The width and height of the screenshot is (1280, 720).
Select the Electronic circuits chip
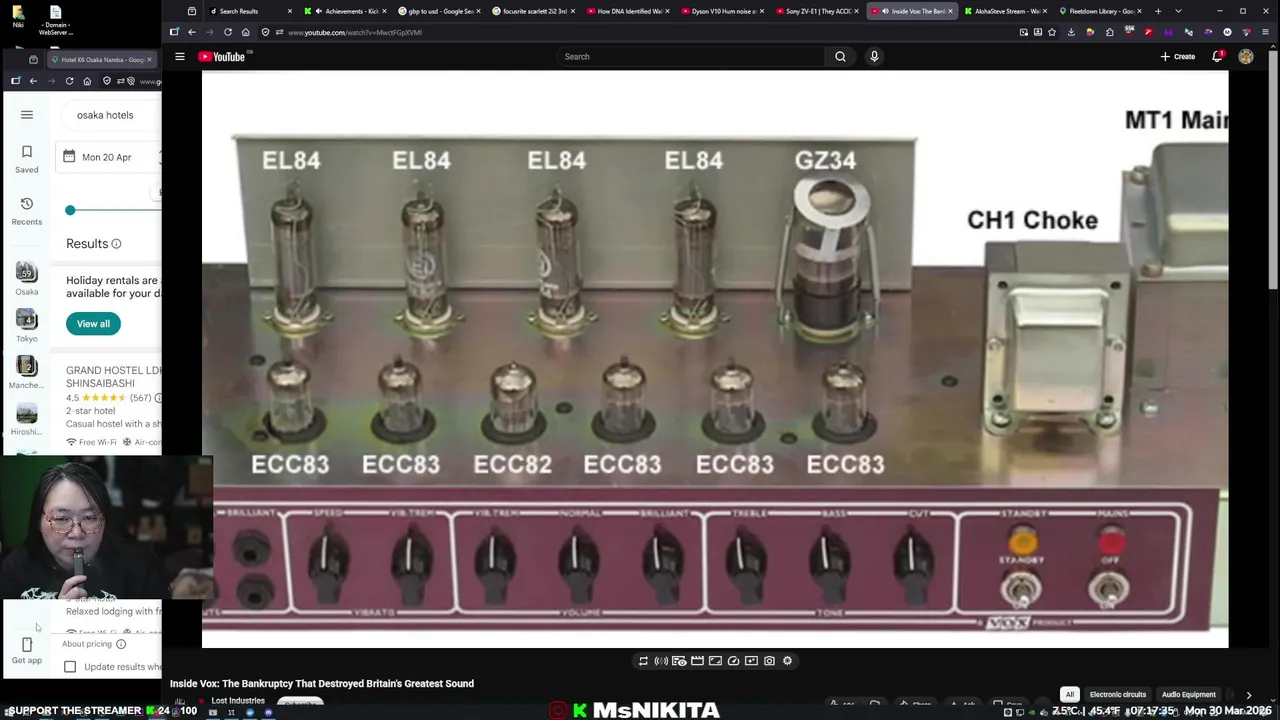(1117, 694)
